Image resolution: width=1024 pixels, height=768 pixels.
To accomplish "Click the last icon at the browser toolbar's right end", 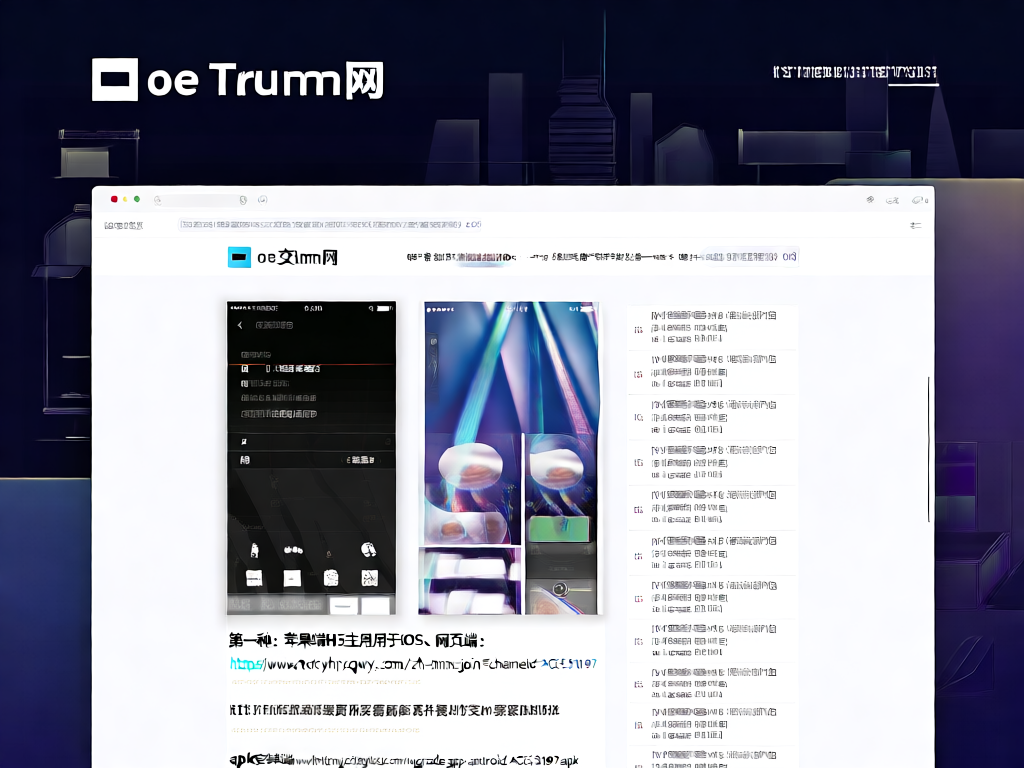I will [x=916, y=200].
